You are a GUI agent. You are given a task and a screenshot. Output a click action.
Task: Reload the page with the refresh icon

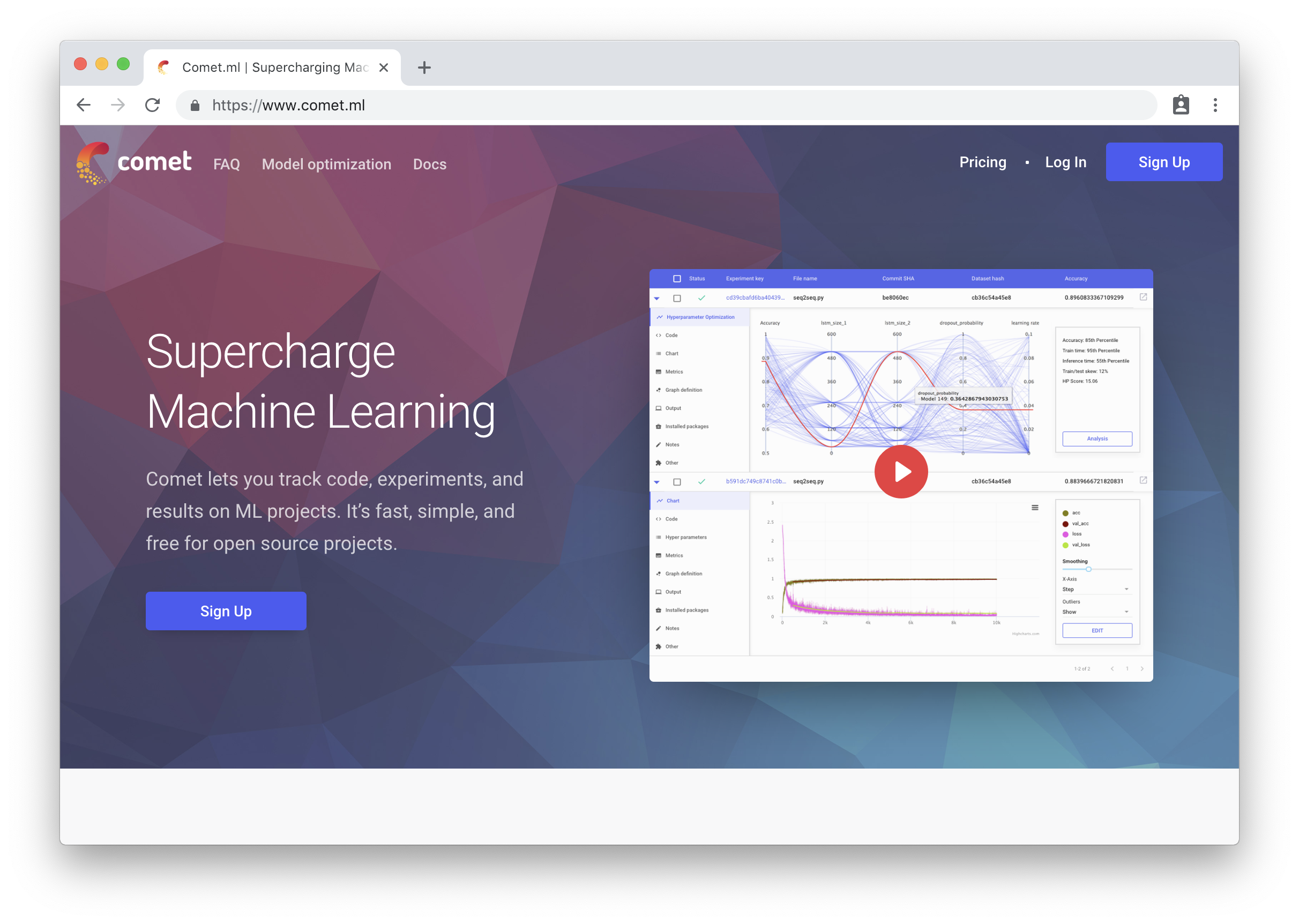pos(152,105)
